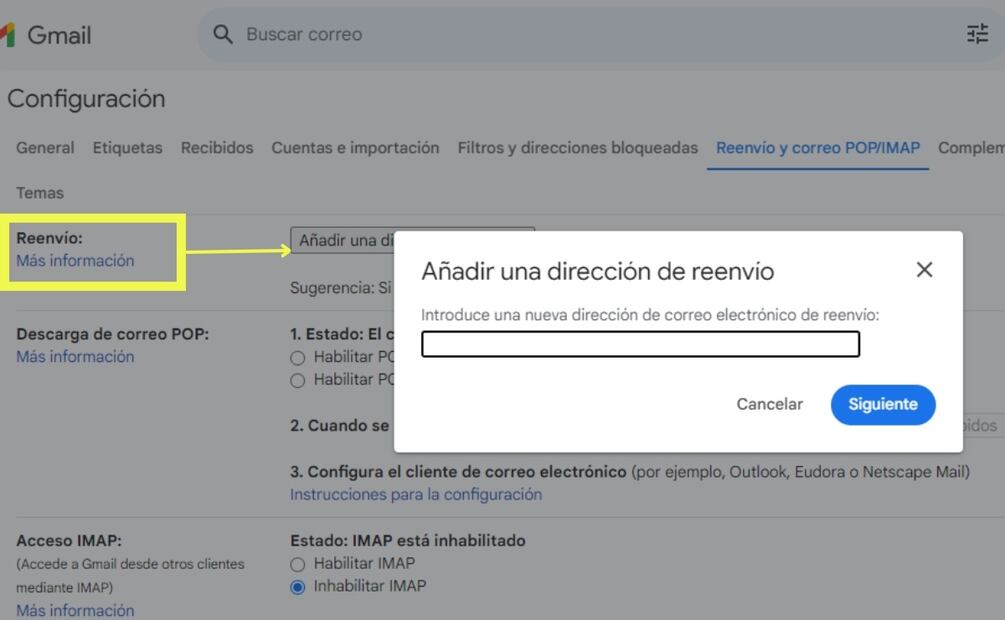1005x620 pixels.
Task: Close the forwarding address dialog with the X
Action: pyautogui.click(x=923, y=269)
